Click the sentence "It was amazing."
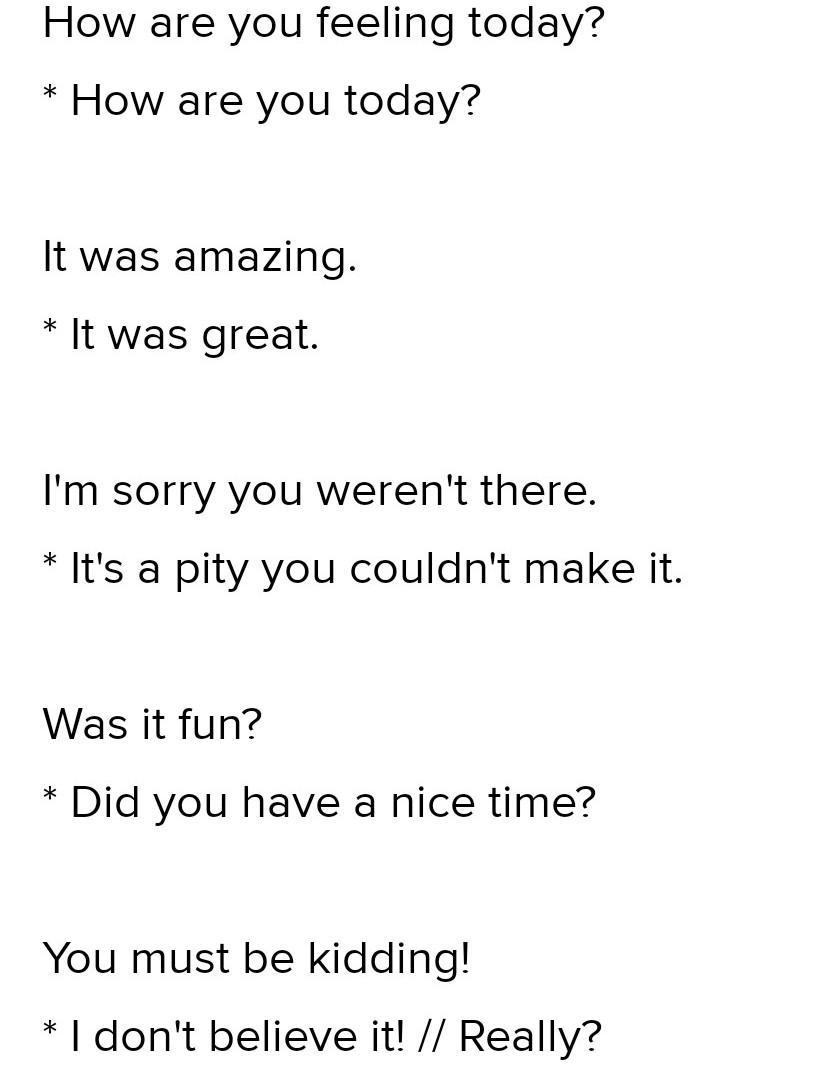This screenshot has width=831, height=1087. (x=199, y=257)
